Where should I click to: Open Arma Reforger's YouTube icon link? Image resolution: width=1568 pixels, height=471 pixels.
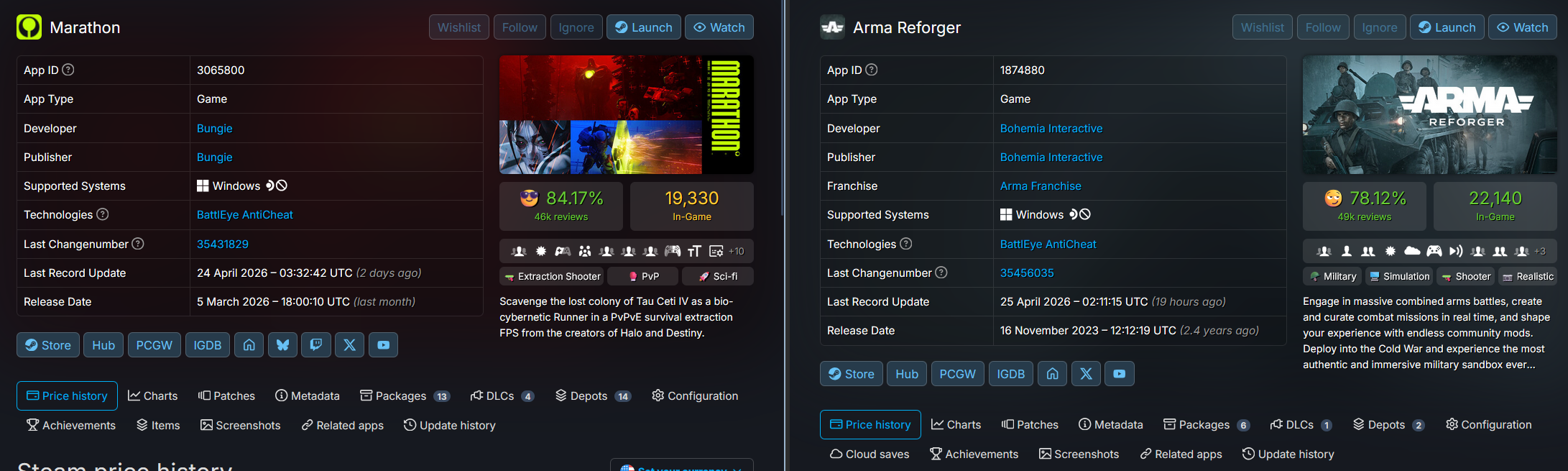(x=1120, y=374)
